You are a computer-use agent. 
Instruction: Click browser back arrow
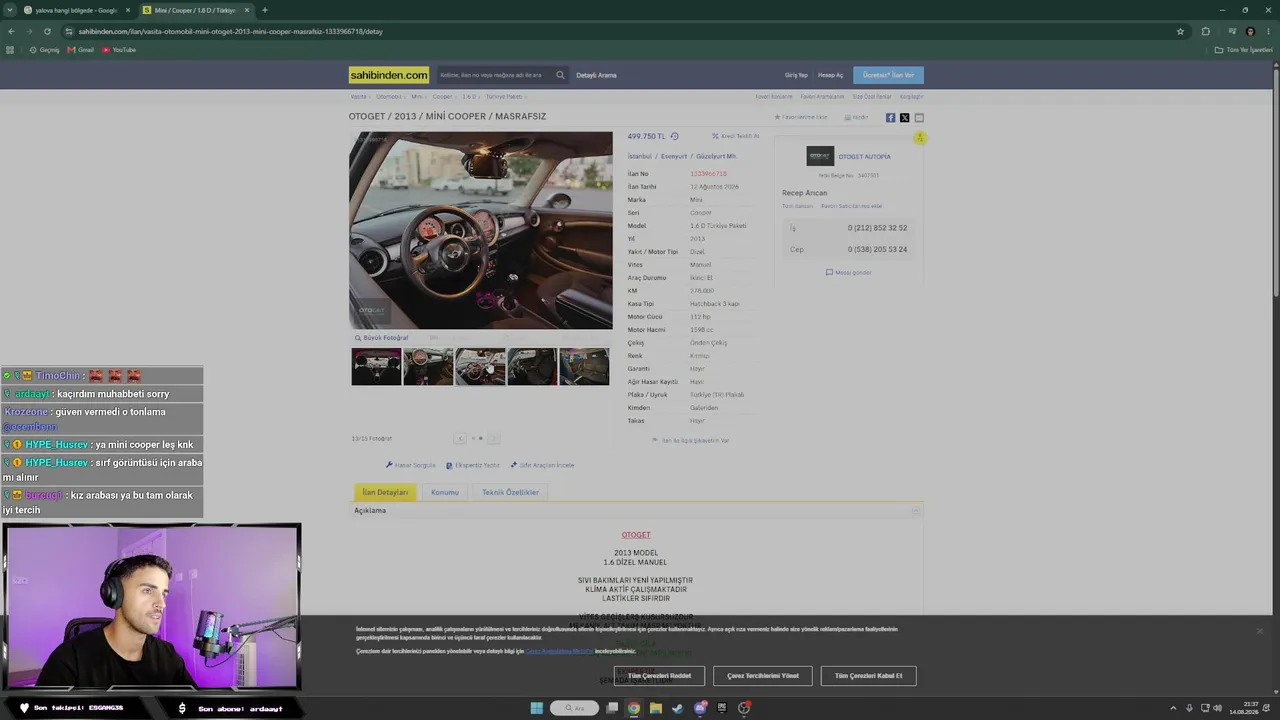(11, 31)
